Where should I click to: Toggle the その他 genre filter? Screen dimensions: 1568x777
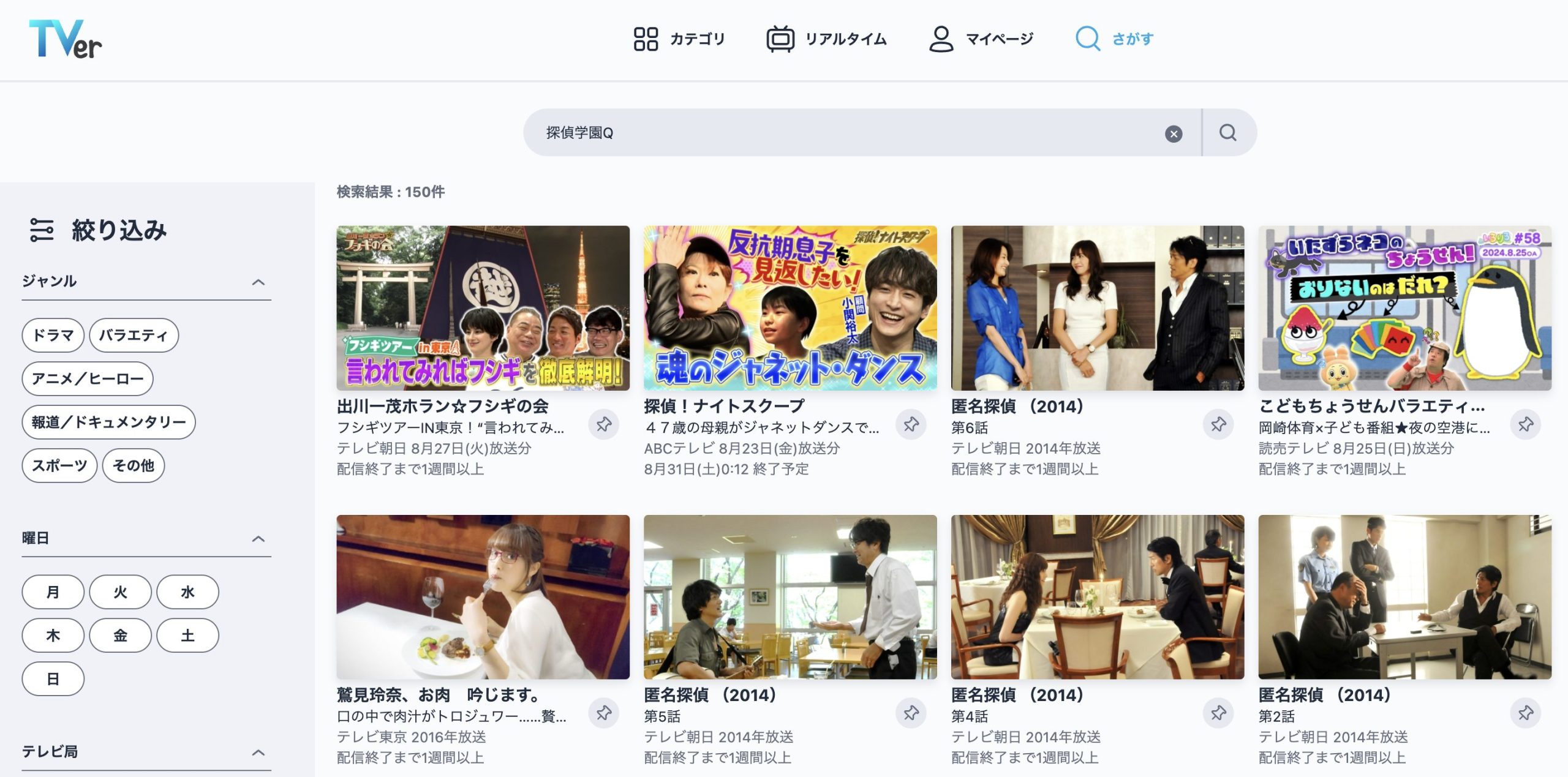[134, 465]
